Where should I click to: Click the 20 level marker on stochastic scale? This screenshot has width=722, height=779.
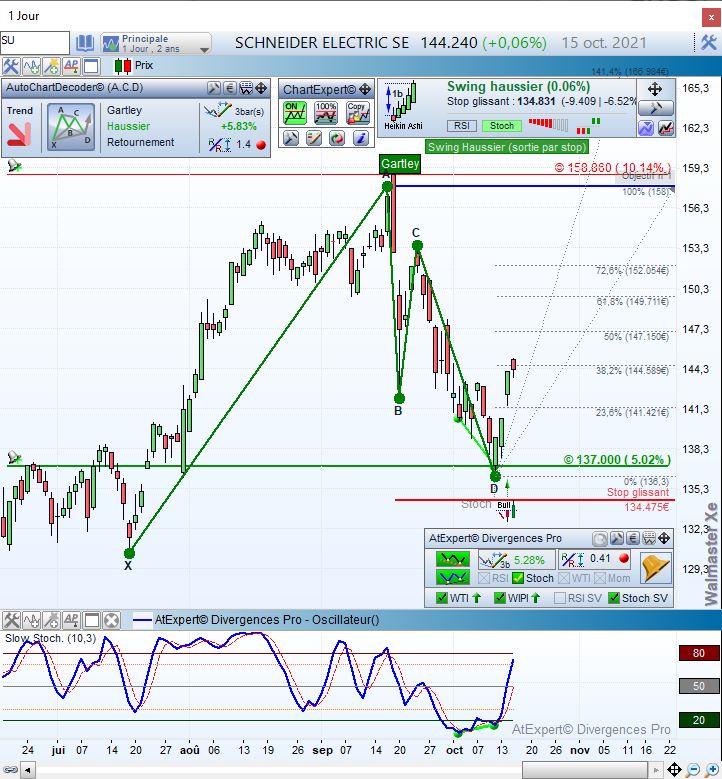(x=699, y=720)
